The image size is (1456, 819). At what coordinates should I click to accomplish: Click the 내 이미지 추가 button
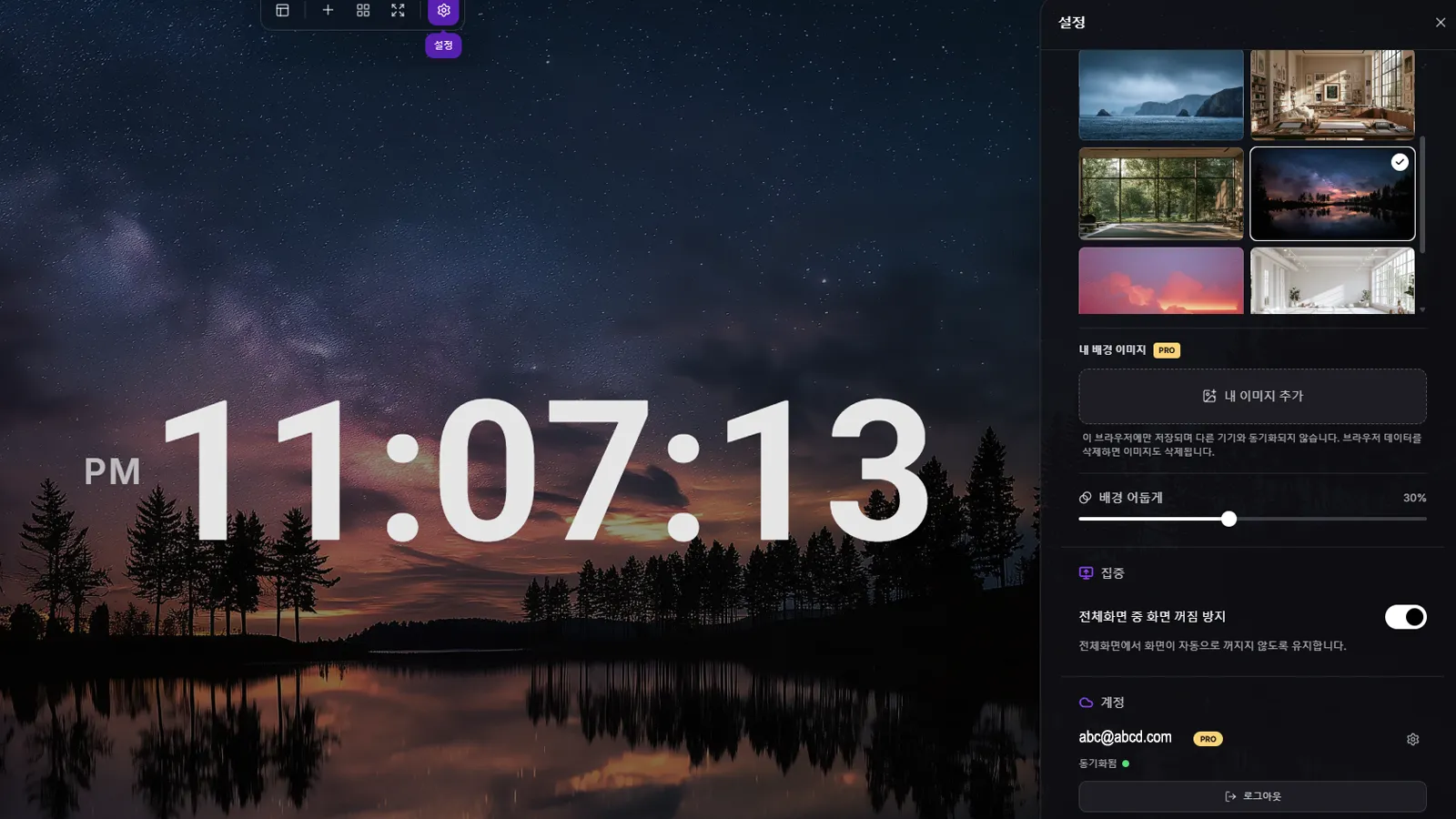point(1252,396)
